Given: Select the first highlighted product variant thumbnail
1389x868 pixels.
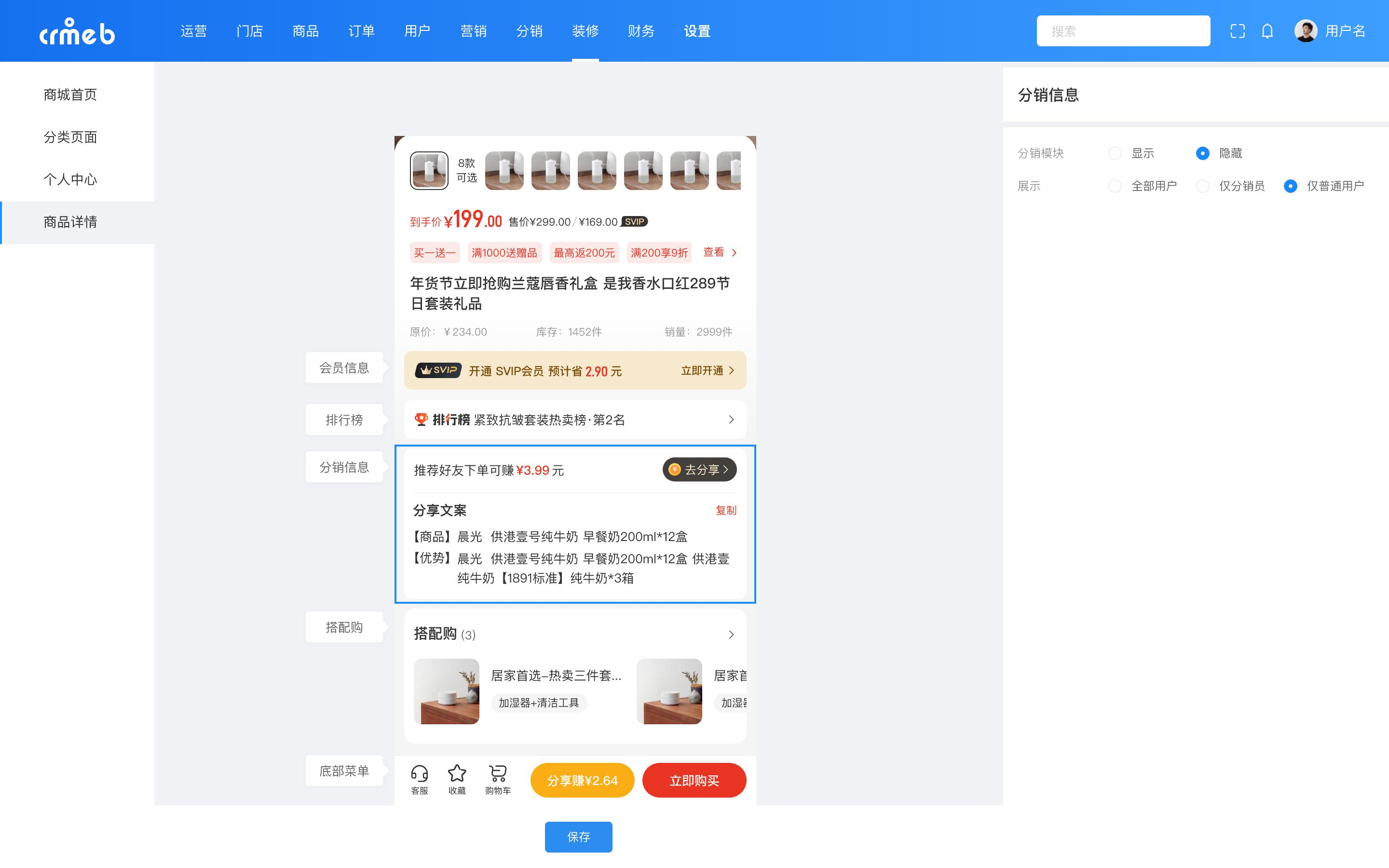Looking at the screenshot, I should tap(429, 171).
